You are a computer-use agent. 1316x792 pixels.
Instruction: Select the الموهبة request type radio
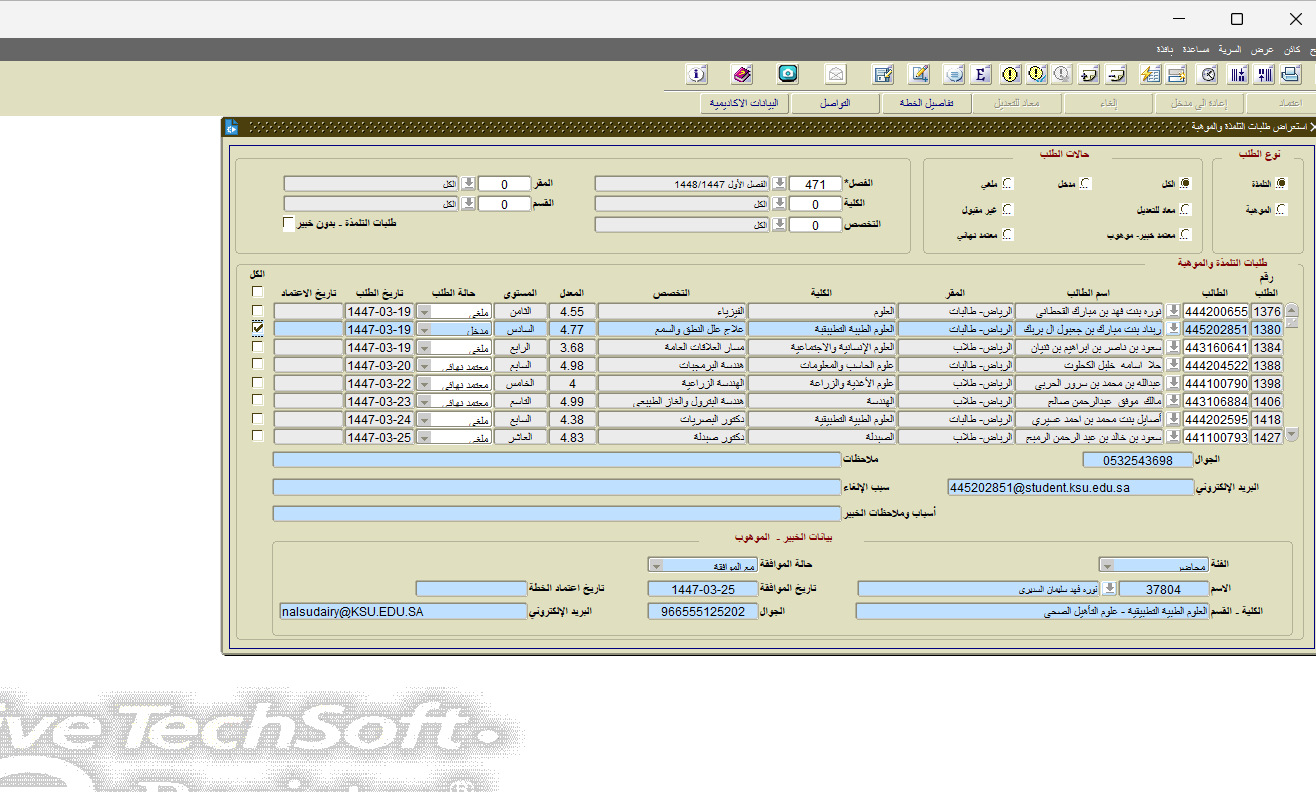coord(1282,210)
